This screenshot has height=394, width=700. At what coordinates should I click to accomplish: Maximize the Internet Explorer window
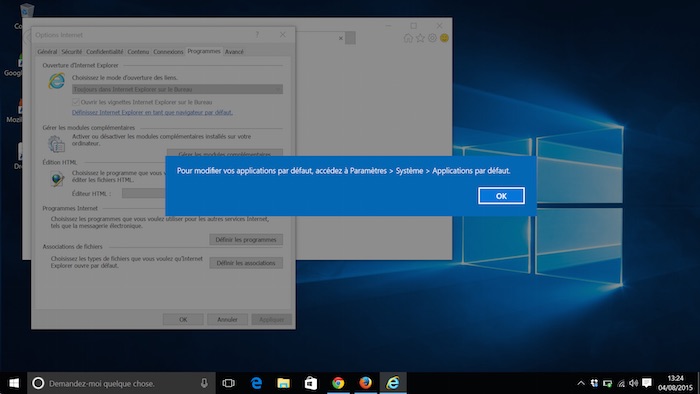[413, 26]
